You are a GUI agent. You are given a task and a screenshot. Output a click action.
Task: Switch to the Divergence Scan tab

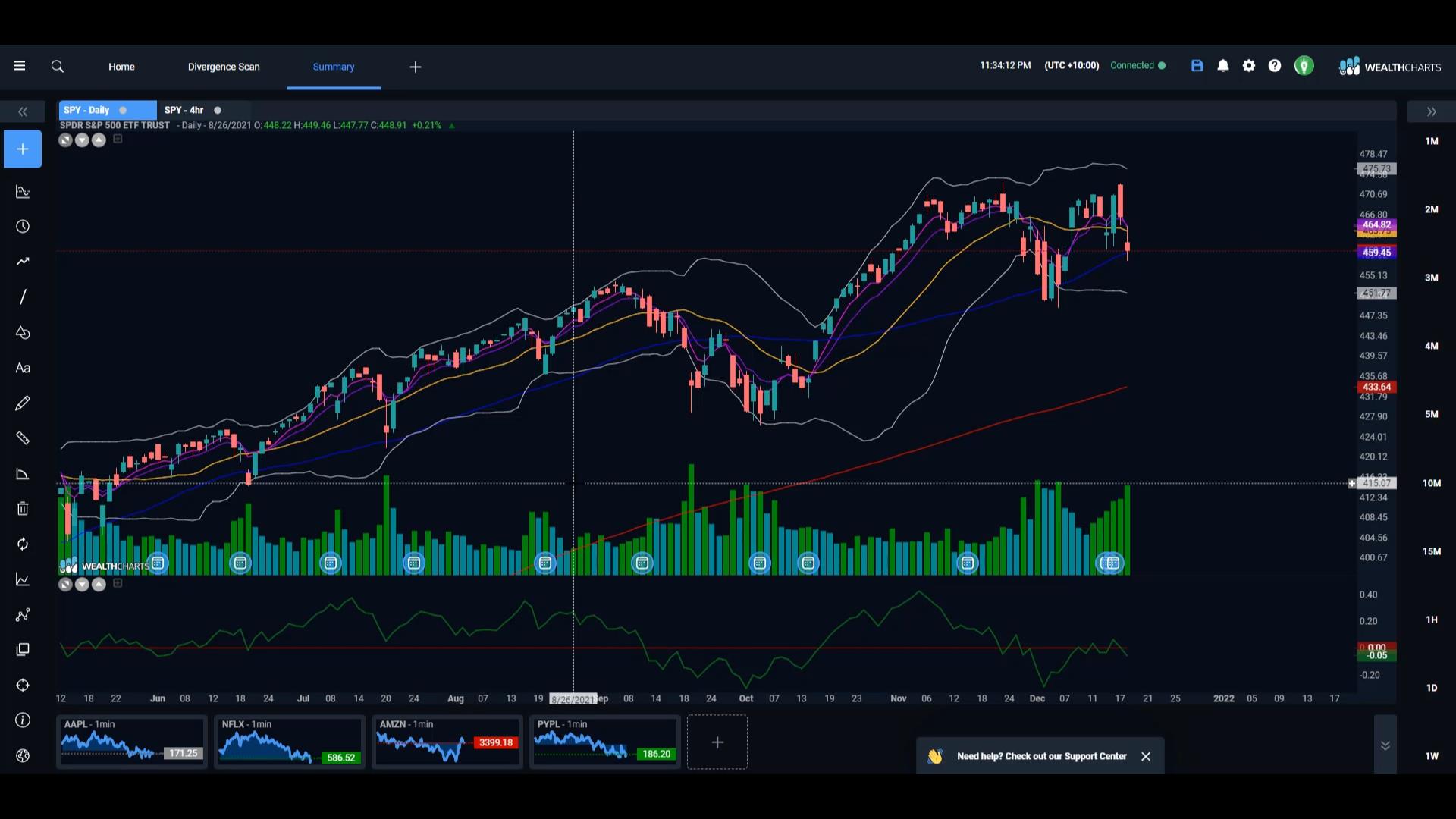point(224,67)
